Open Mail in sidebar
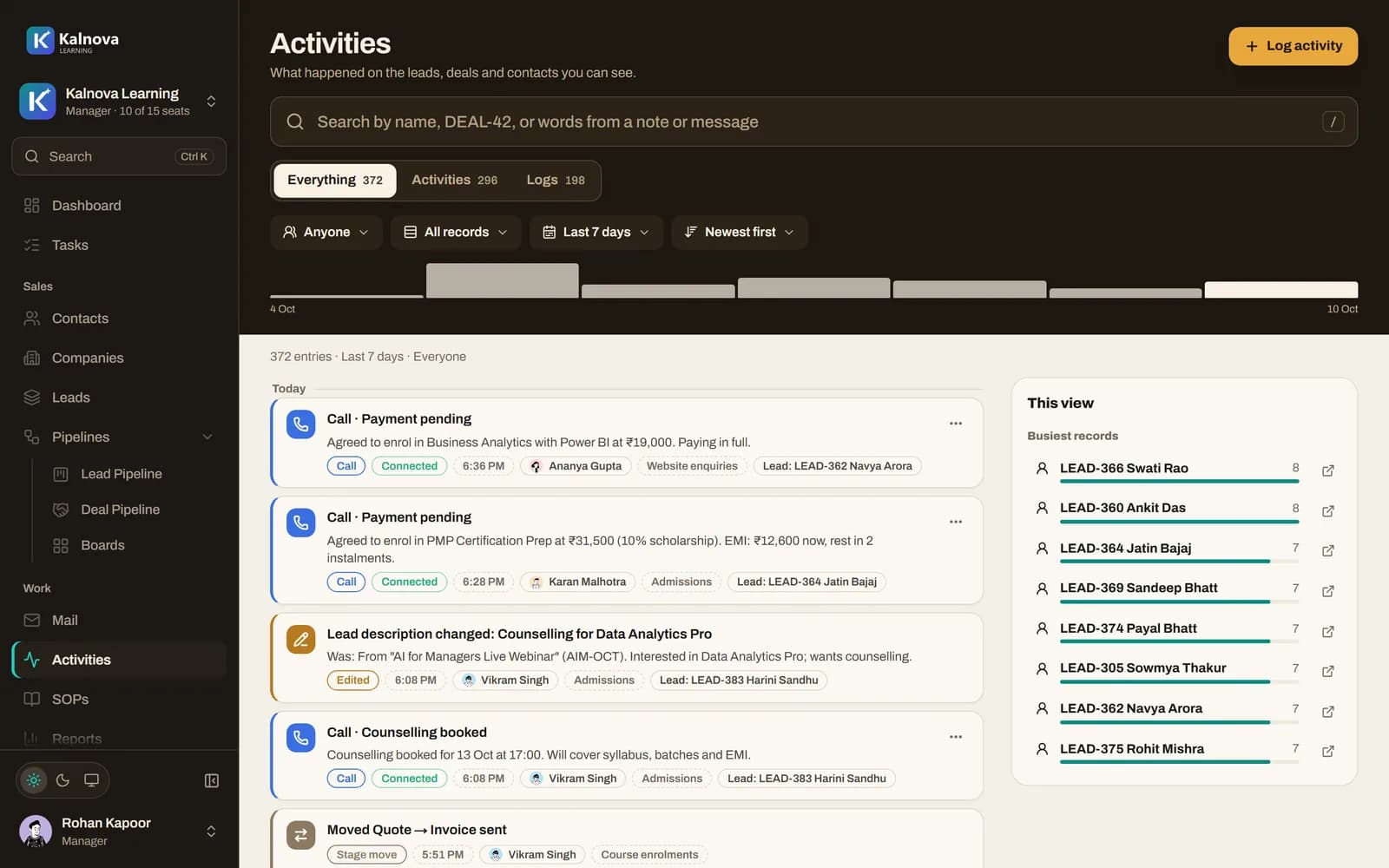 click(x=119, y=621)
